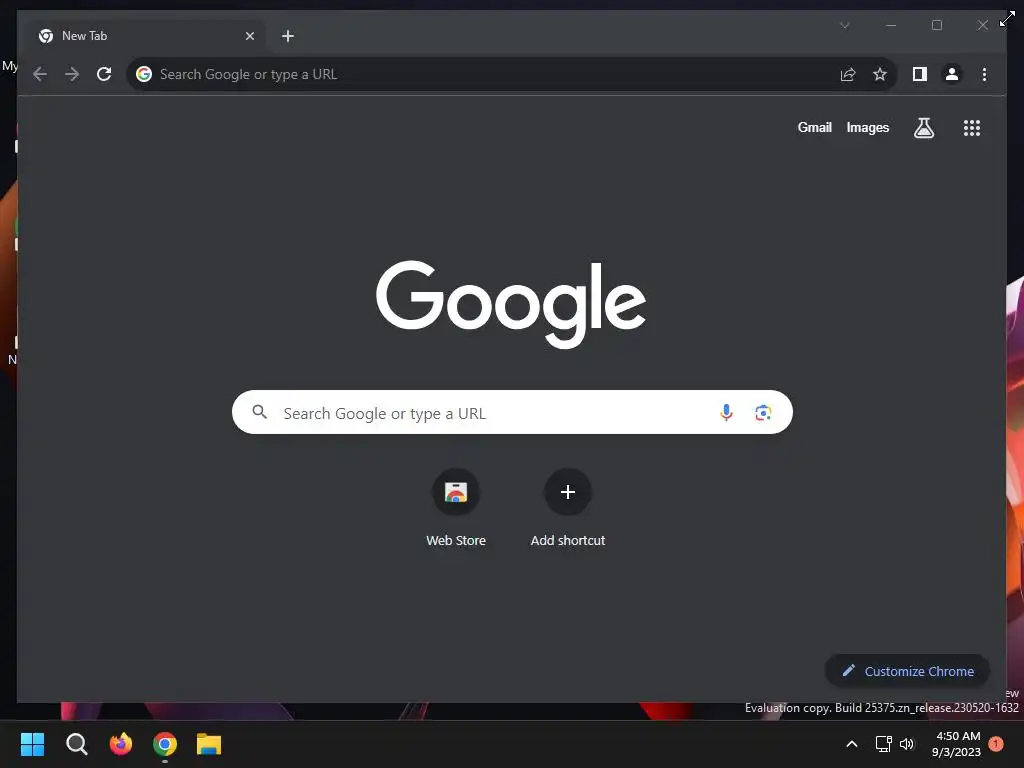Close the New Tab tab

click(249, 36)
